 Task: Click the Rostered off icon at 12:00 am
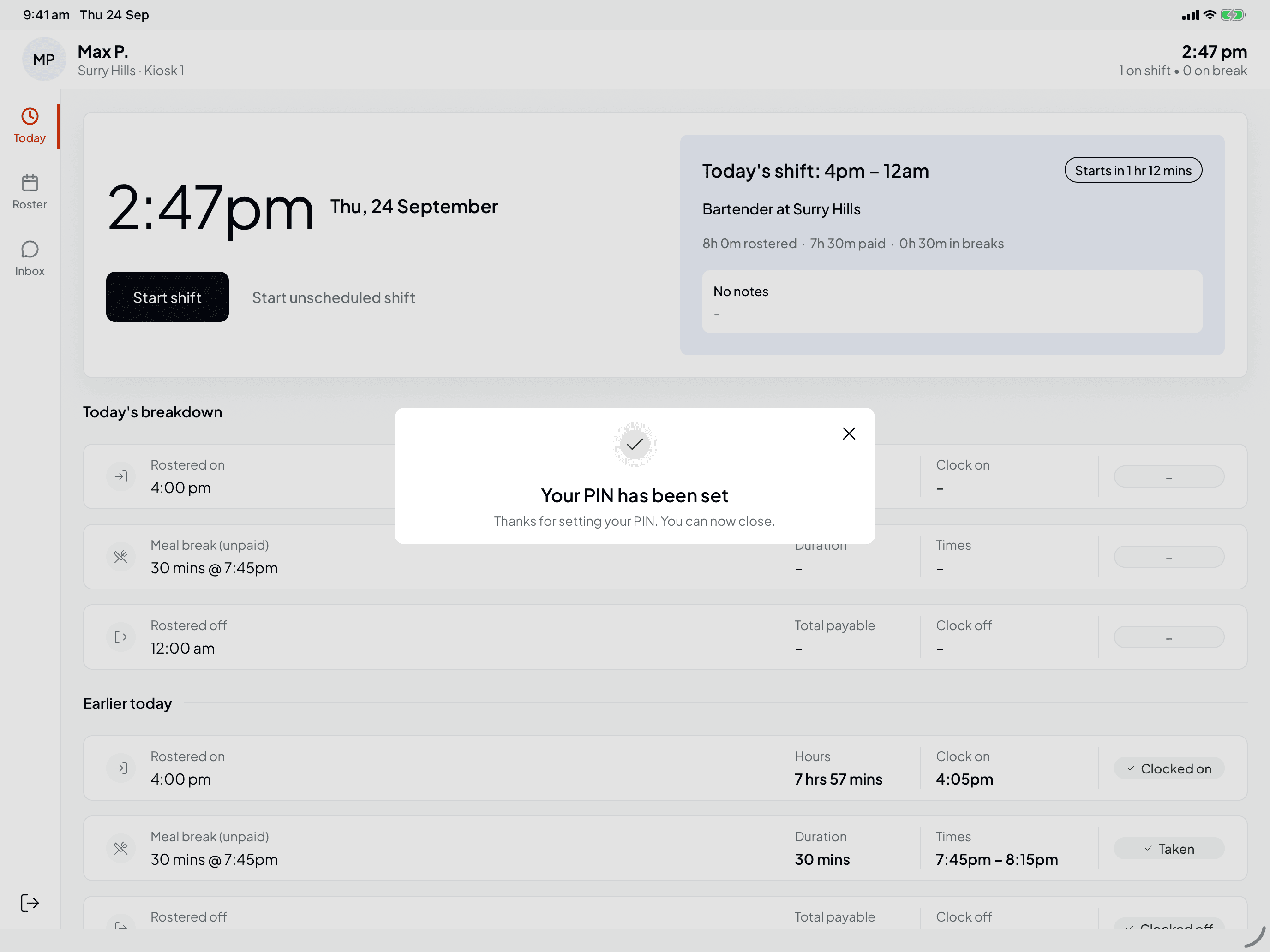(120, 637)
